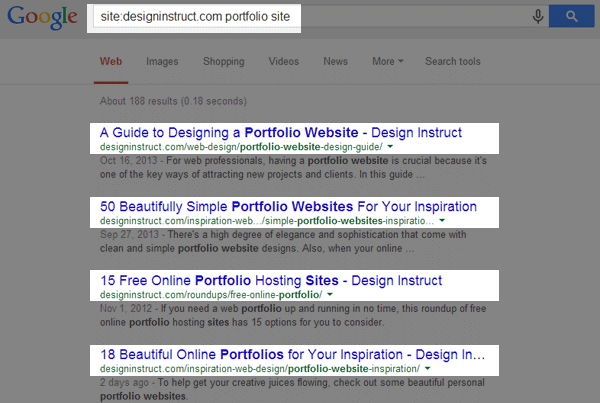Click URL designinstruct.com/inspiration-web-design/portfolio-website-inspiration/
Viewport: 600px width, 403px height.
click(x=260, y=369)
